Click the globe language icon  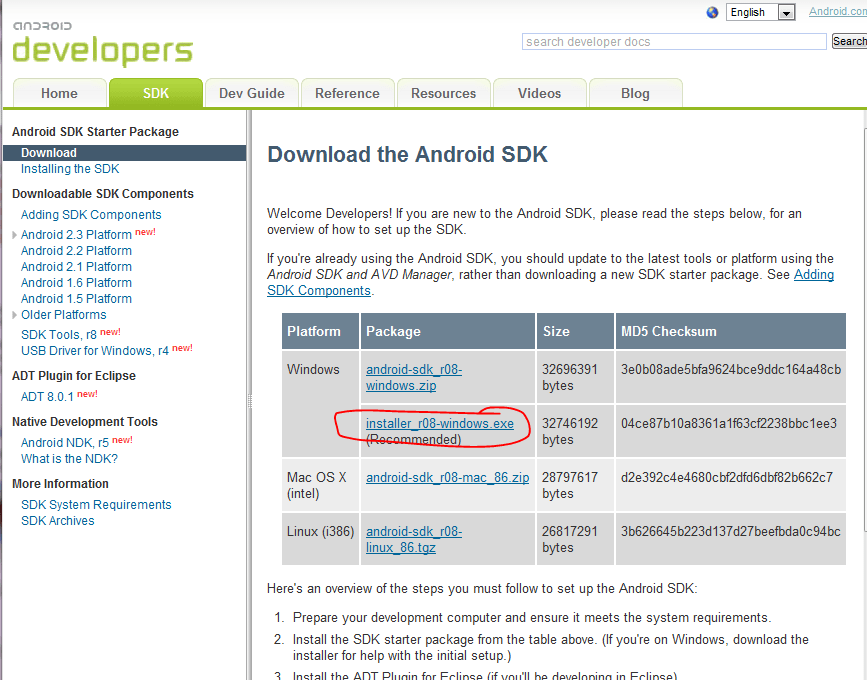click(x=712, y=12)
